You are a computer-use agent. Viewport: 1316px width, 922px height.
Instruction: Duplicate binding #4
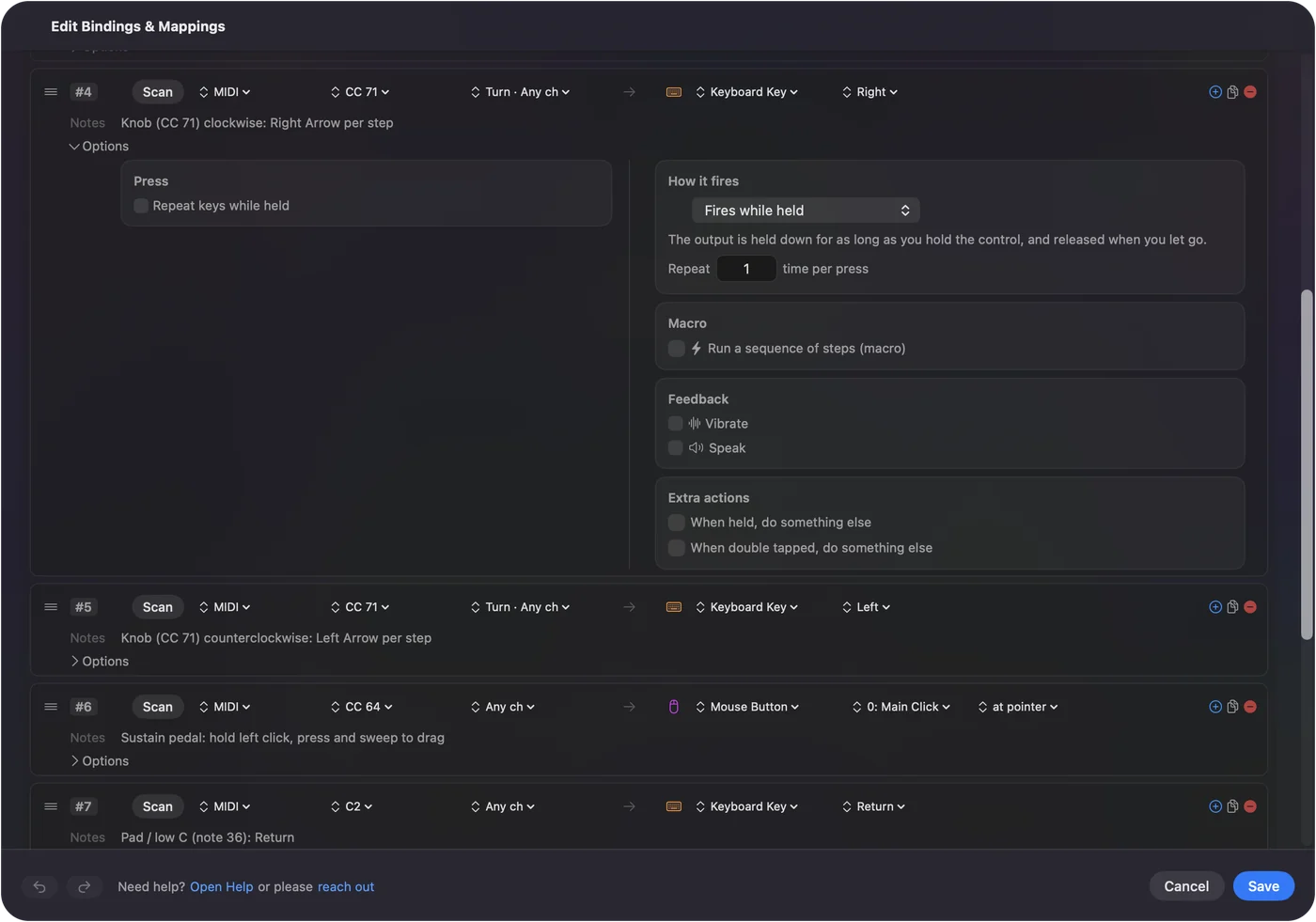[1232, 92]
